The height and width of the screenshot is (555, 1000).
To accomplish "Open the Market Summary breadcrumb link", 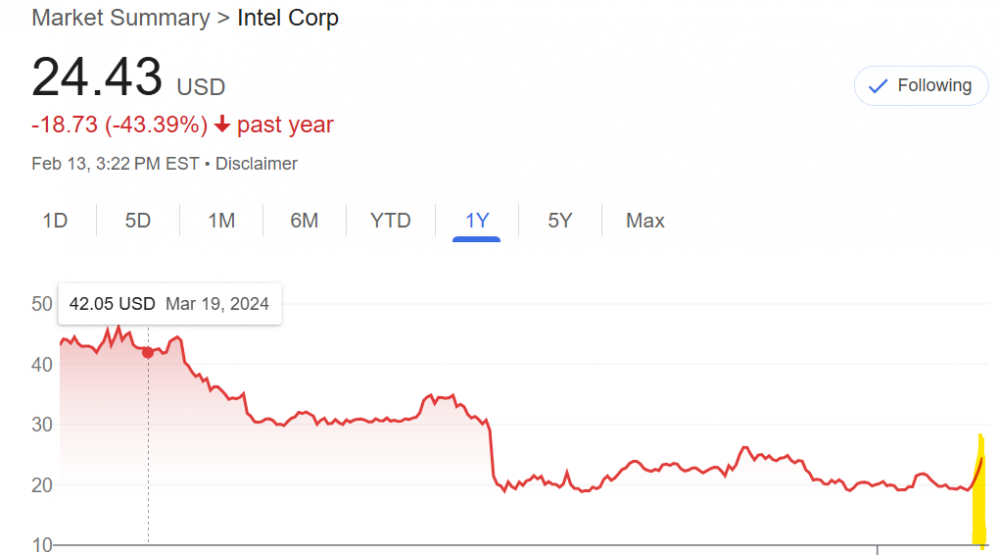I will point(121,18).
